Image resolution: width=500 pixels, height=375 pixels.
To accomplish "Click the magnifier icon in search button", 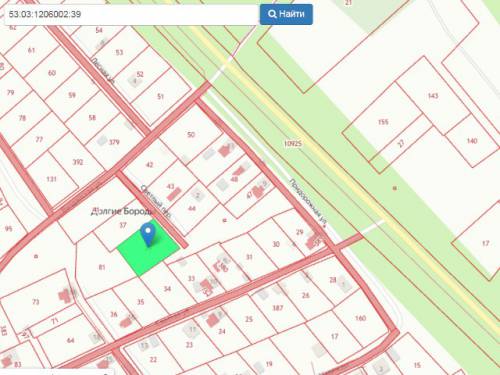I will 272,14.
